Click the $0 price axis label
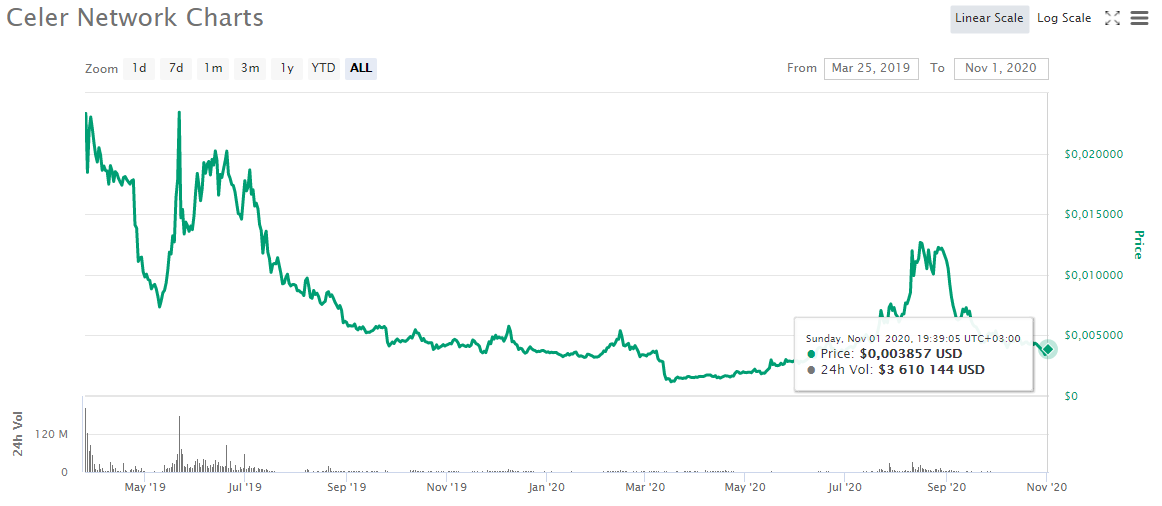The width and height of the screenshot is (1162, 506). [1071, 396]
